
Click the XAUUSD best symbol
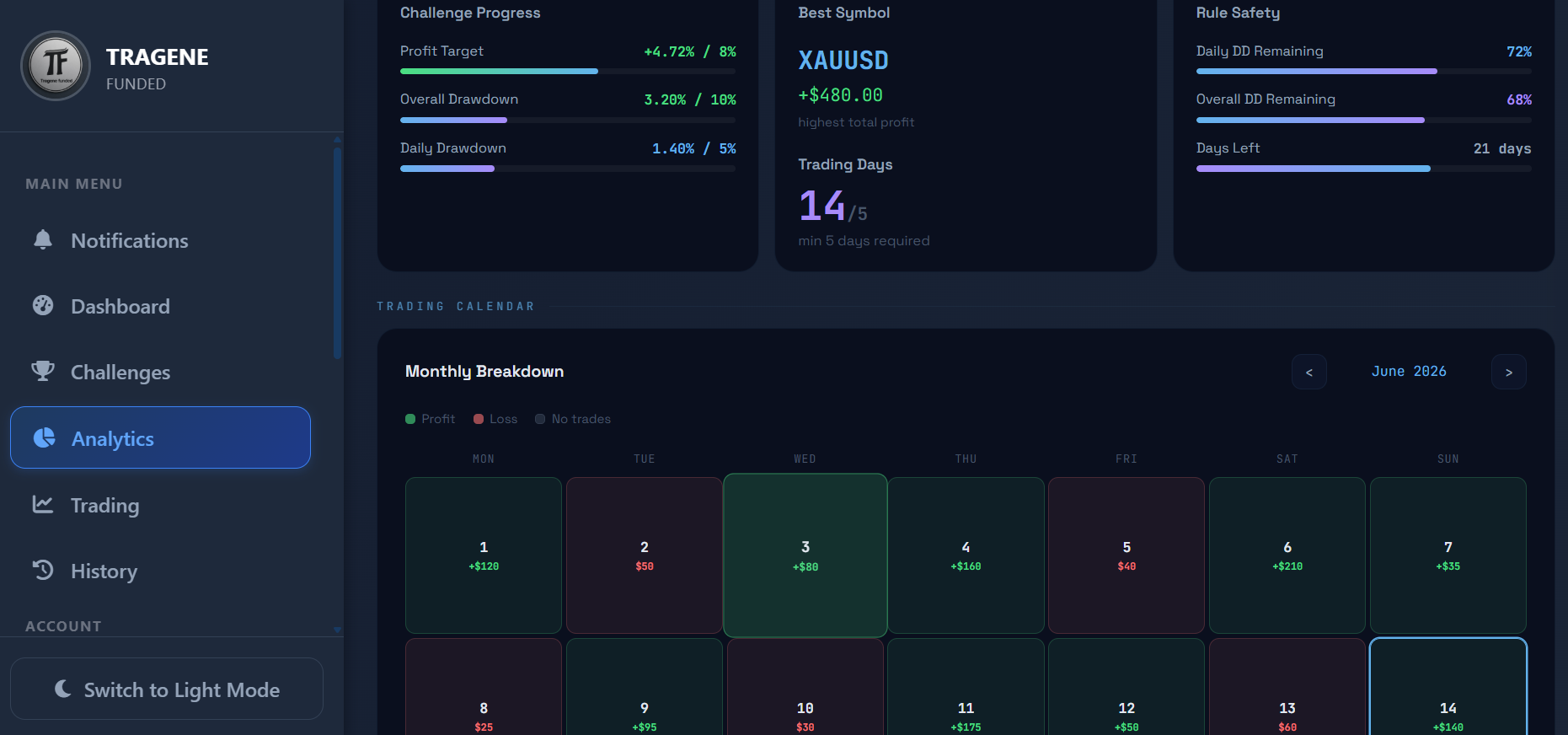843,61
